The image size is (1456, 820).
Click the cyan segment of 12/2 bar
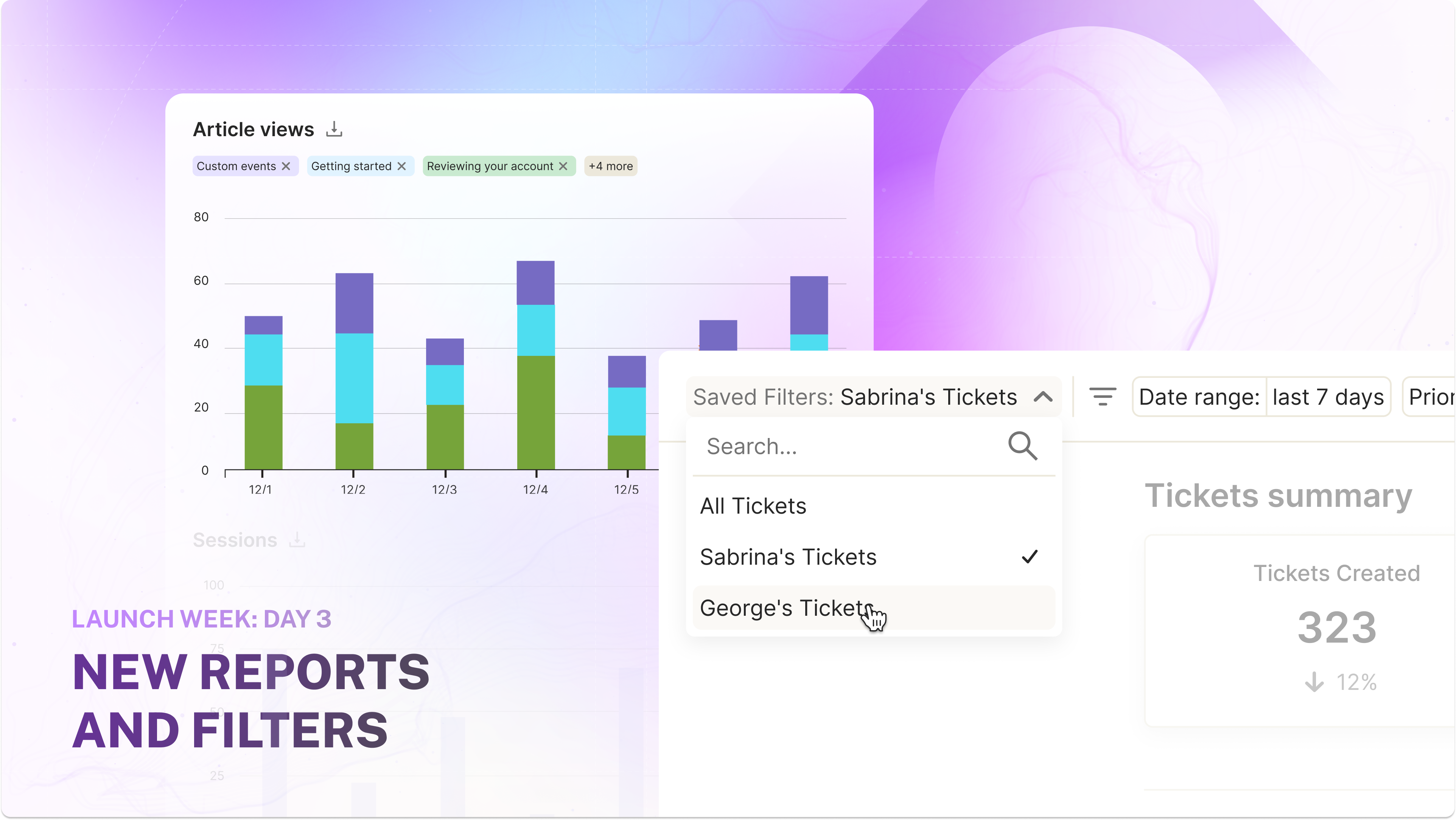pyautogui.click(x=354, y=379)
